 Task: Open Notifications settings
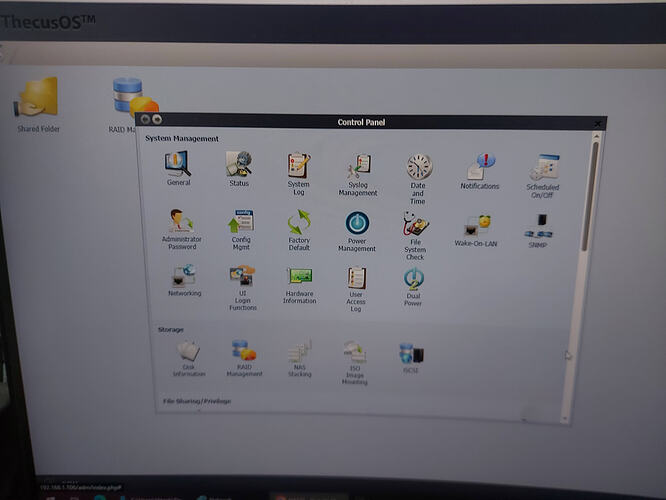point(481,168)
